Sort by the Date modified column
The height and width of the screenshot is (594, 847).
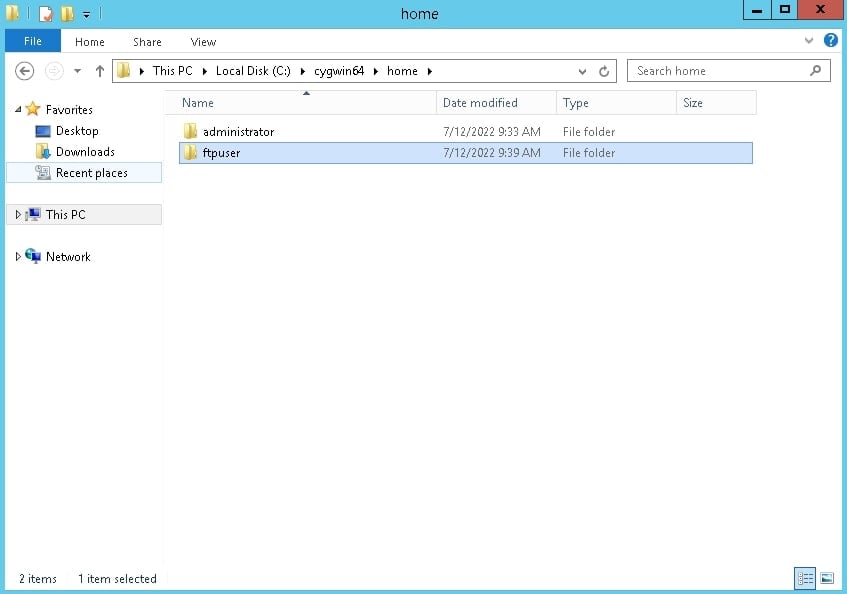pos(496,103)
